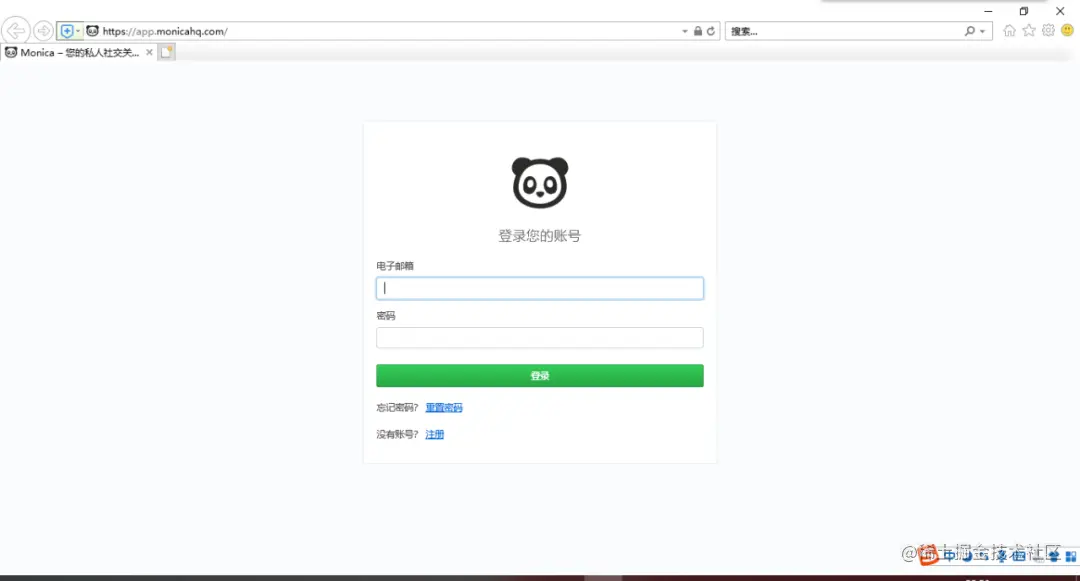Click the magnifier search icon
The image size is (1080, 581).
tap(970, 31)
